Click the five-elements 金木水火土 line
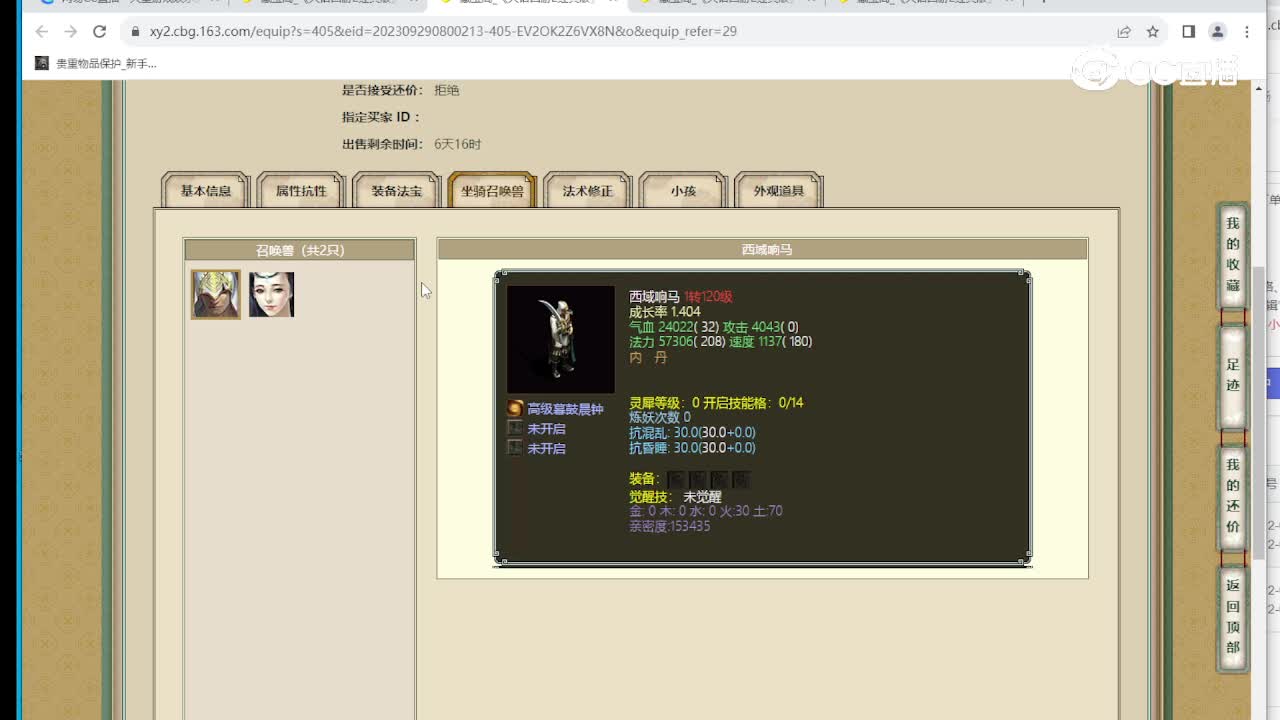1280x720 pixels. (706, 511)
